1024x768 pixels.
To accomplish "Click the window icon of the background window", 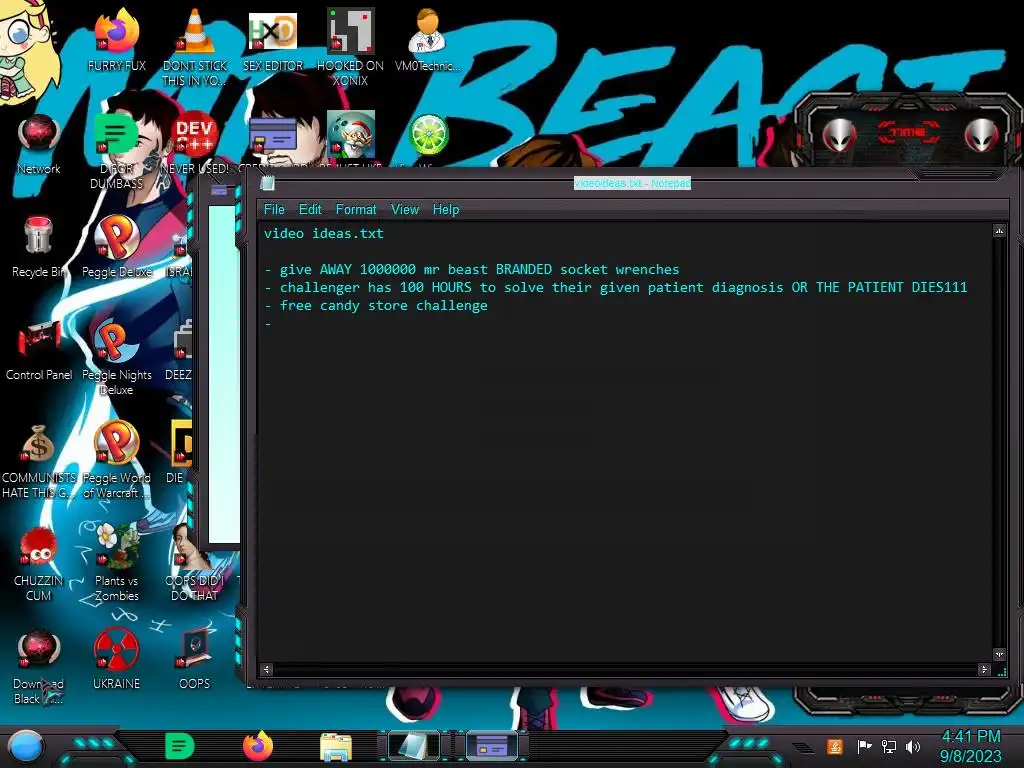I will (219, 190).
